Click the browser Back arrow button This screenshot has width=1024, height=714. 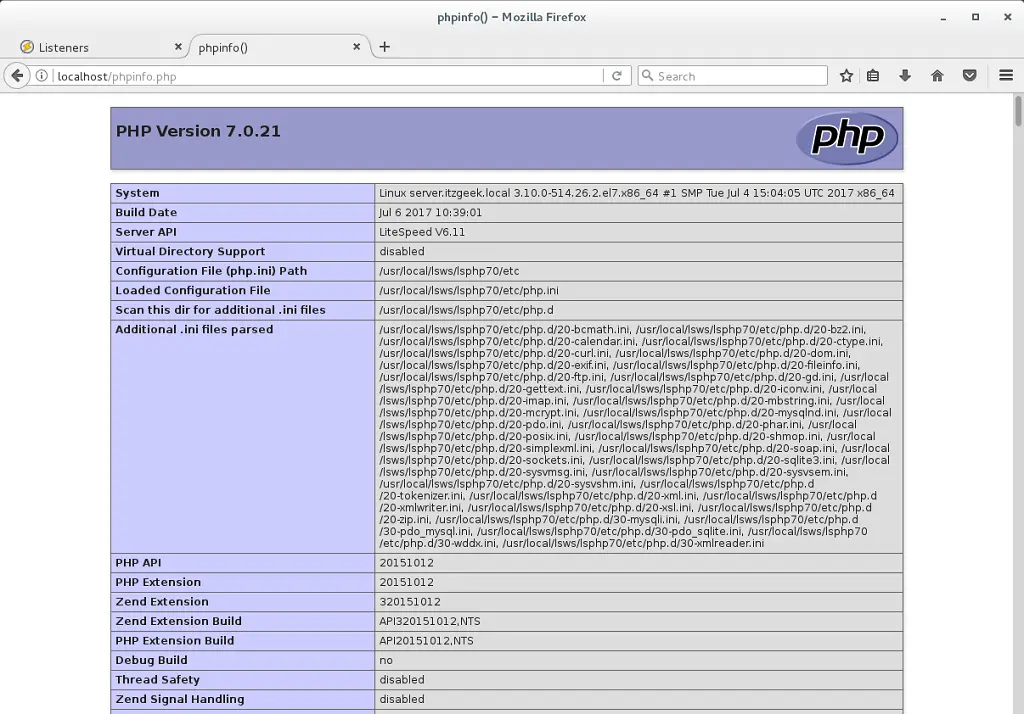pyautogui.click(x=17, y=76)
